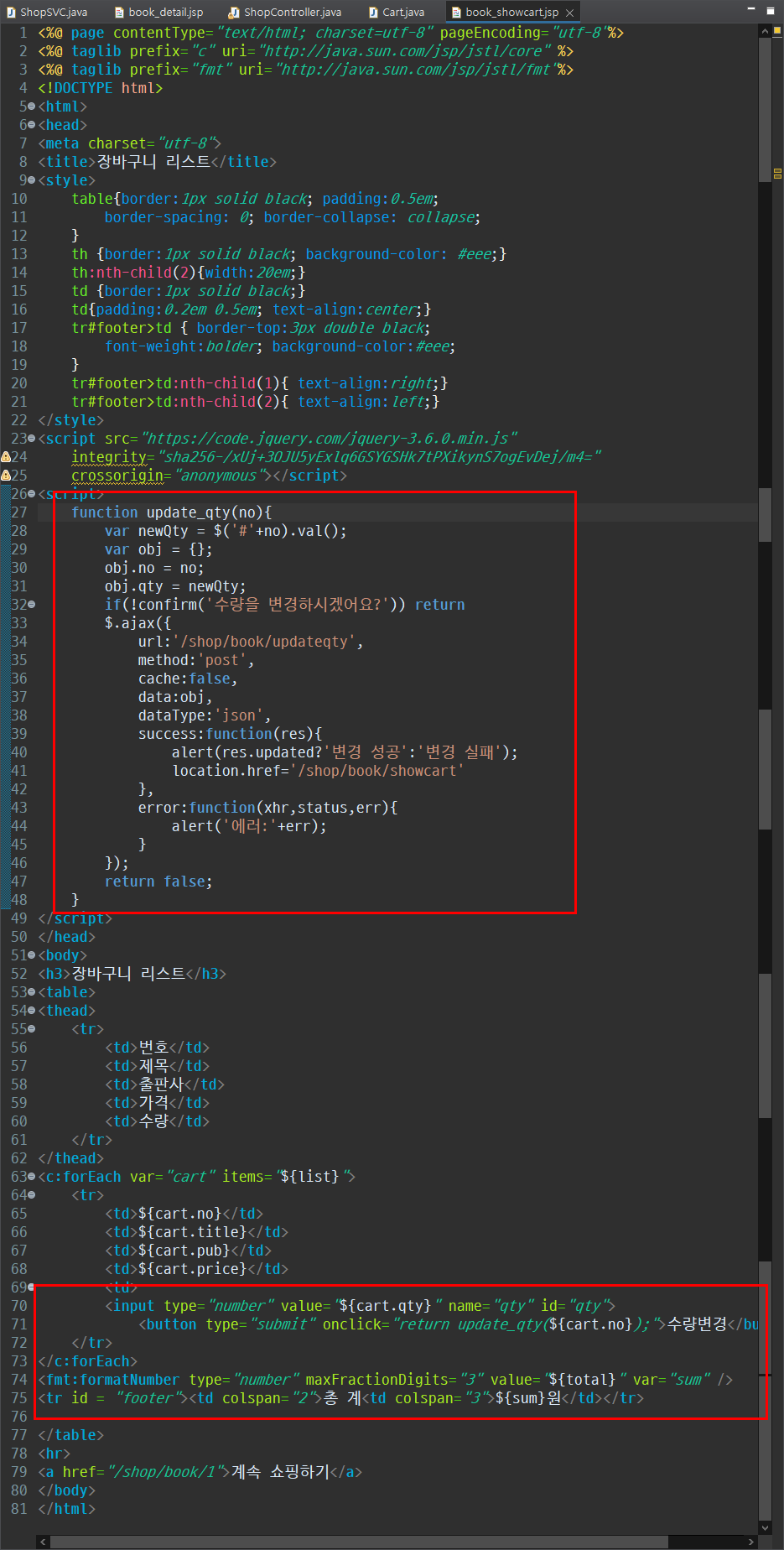Click the title tag text '장바구니 리스트'
Viewport: 784px width, 1550px height.
[153, 161]
